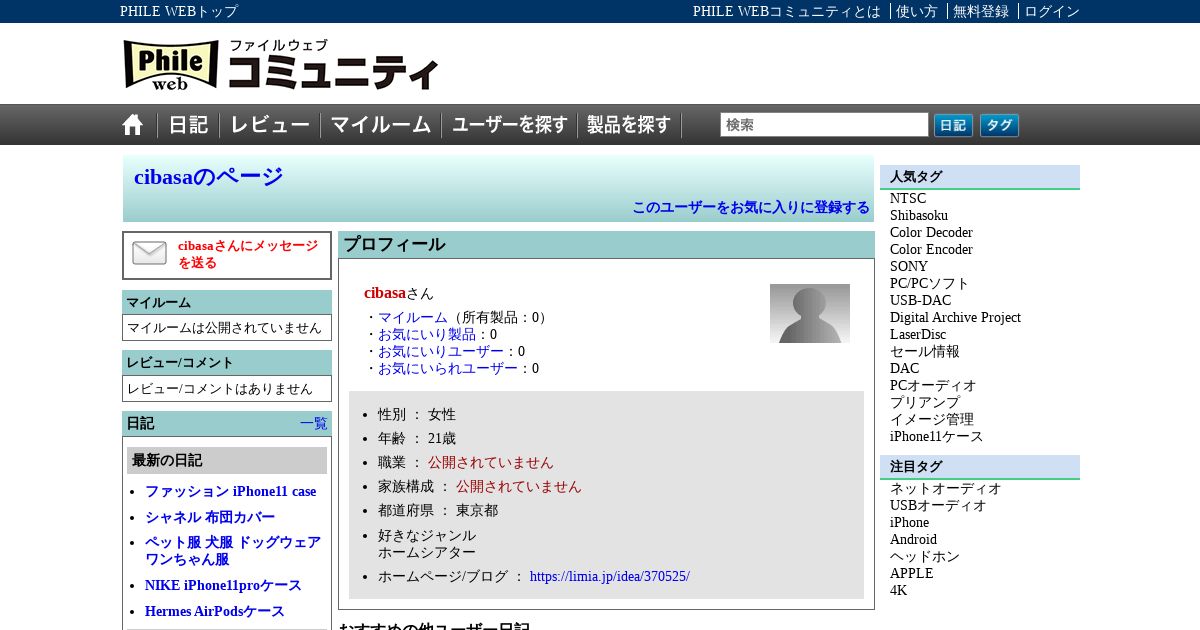Select the Shibasoku popular tag
The image size is (1200, 630).
click(x=919, y=215)
